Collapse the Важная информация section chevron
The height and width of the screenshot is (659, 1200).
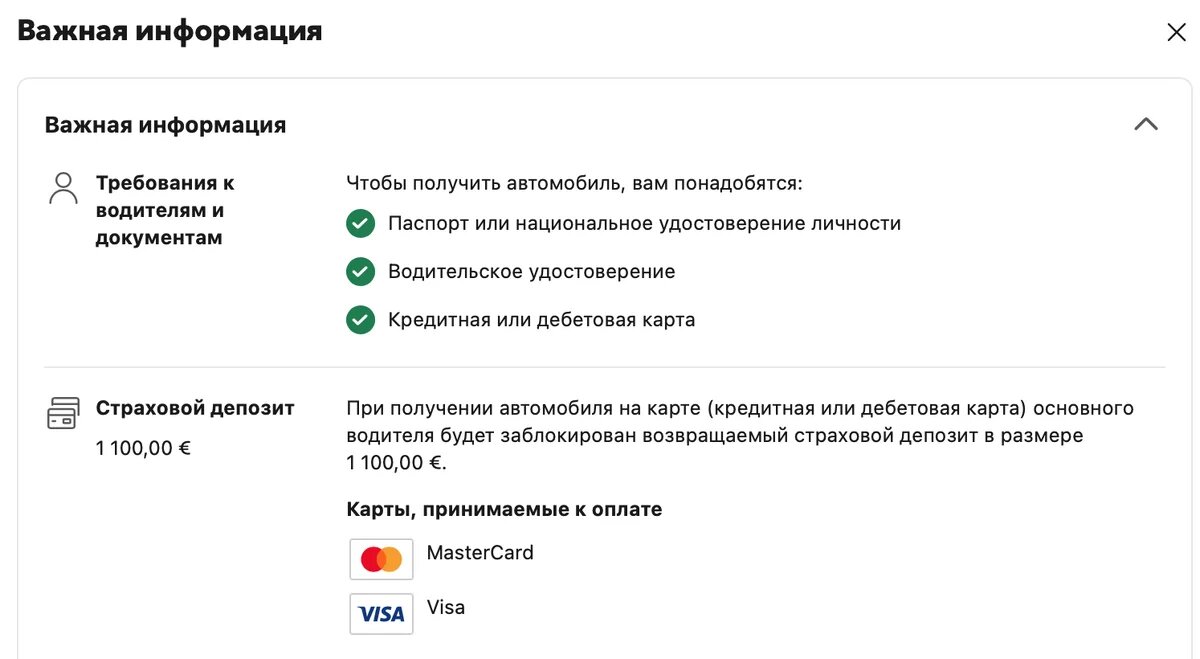click(x=1147, y=124)
